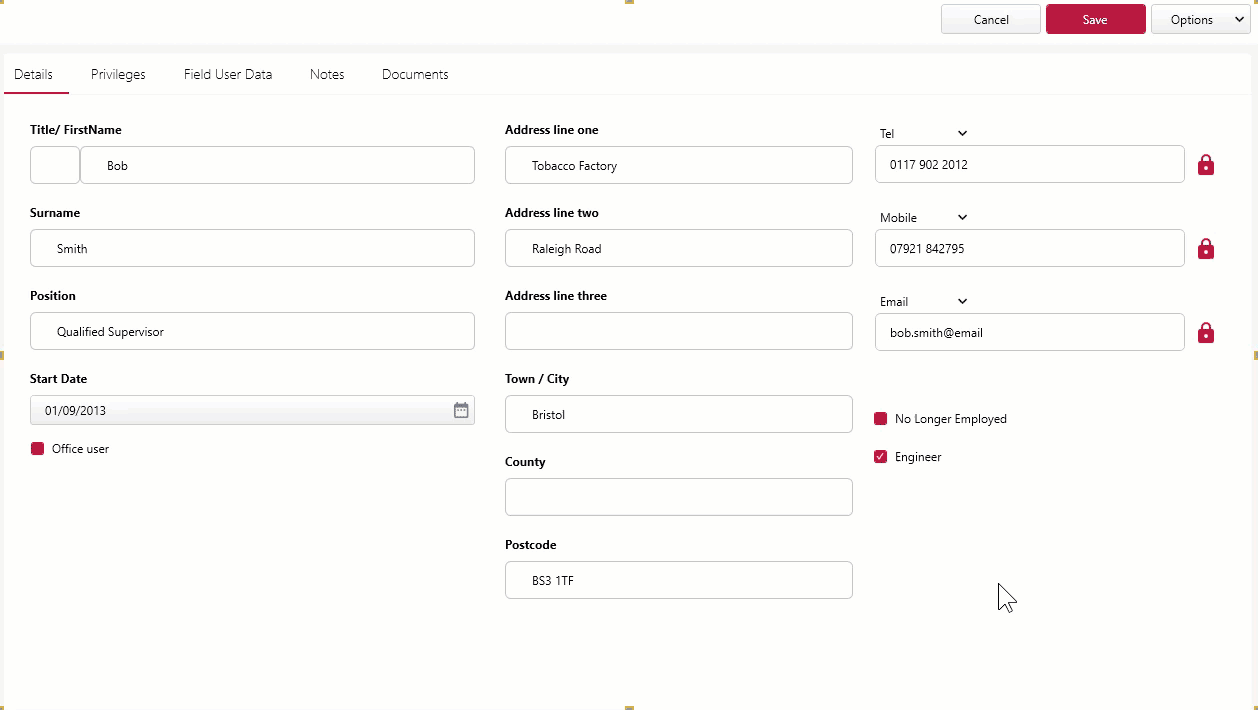This screenshot has width=1258, height=710.
Task: Click the Cancel button
Action: click(x=990, y=18)
